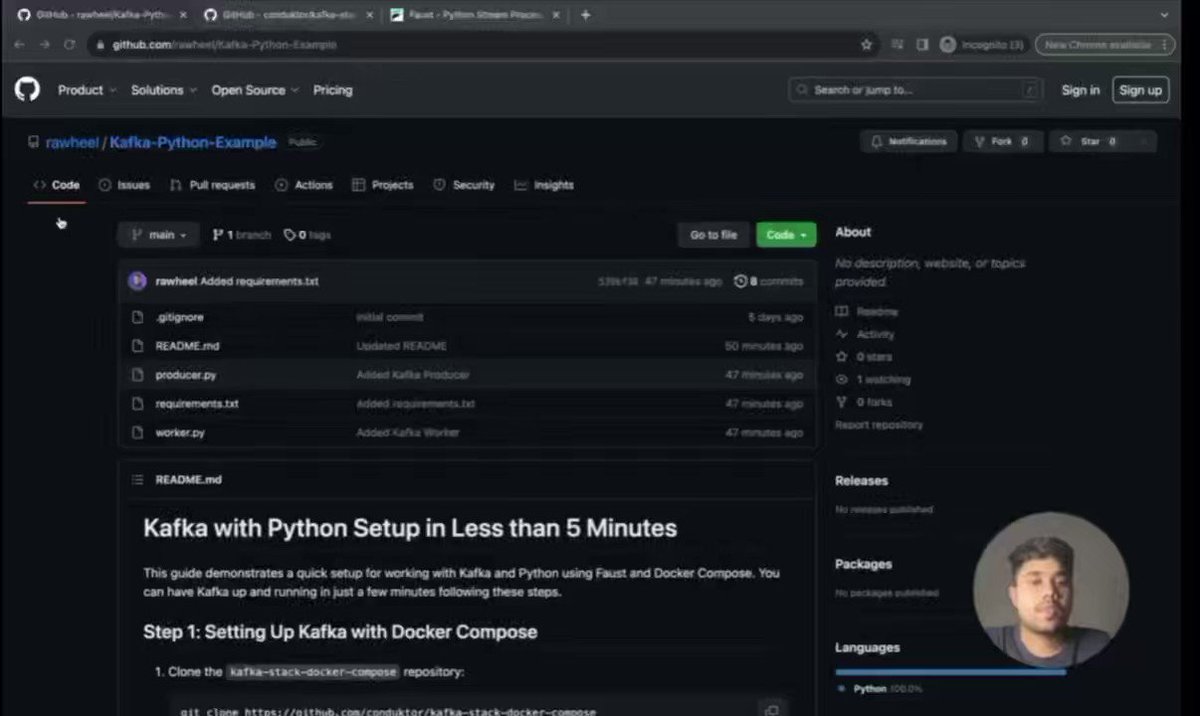Open a new browser tab with plus icon

click(x=585, y=15)
